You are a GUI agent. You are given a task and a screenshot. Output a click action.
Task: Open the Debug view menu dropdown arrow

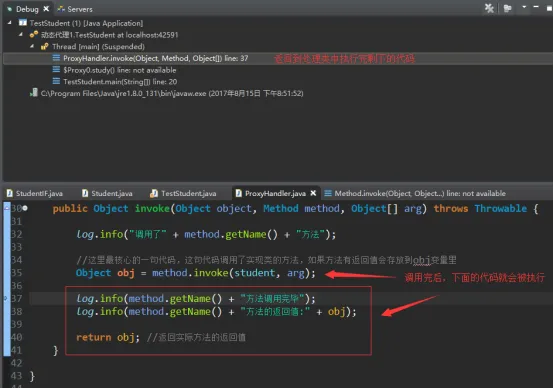click(524, 7)
